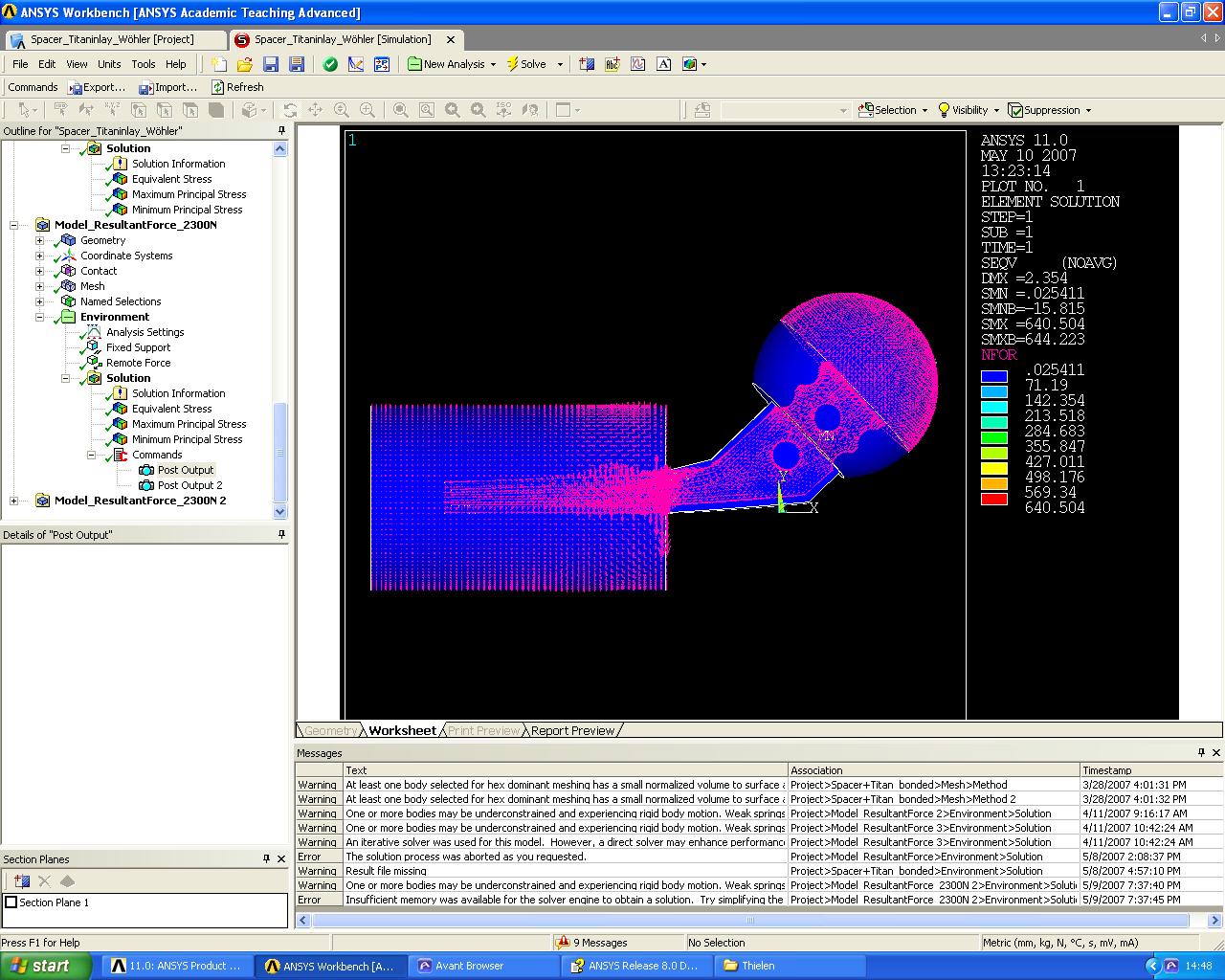The height and width of the screenshot is (980, 1225).
Task: Click the blue .025411 legend color box
Action: pyautogui.click(x=994, y=376)
